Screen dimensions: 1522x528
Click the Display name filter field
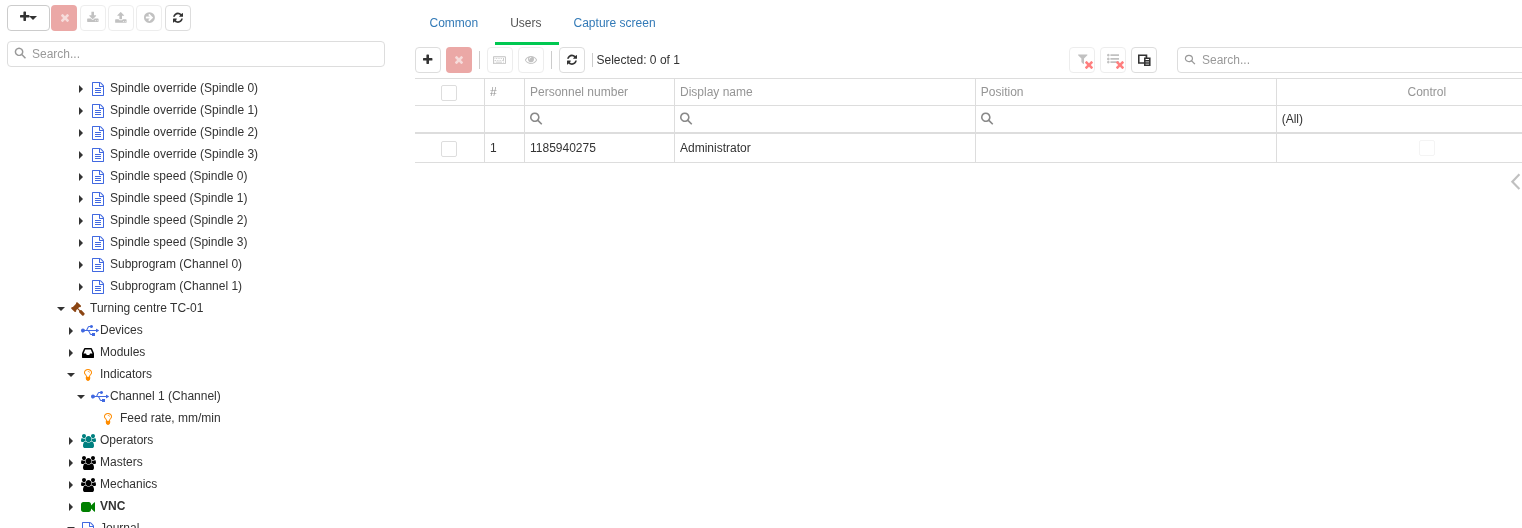pyautogui.click(x=825, y=119)
